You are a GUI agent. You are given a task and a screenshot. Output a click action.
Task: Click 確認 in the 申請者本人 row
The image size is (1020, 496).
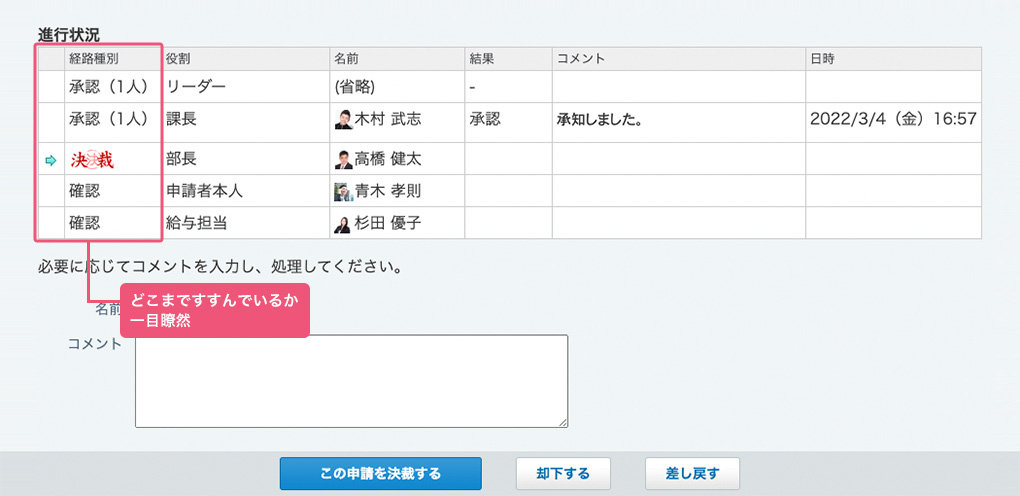click(x=85, y=191)
